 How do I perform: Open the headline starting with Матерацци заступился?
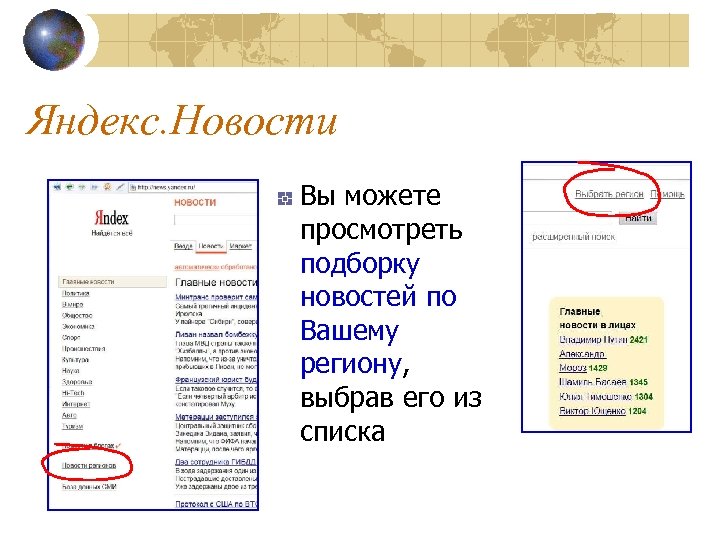(216, 416)
